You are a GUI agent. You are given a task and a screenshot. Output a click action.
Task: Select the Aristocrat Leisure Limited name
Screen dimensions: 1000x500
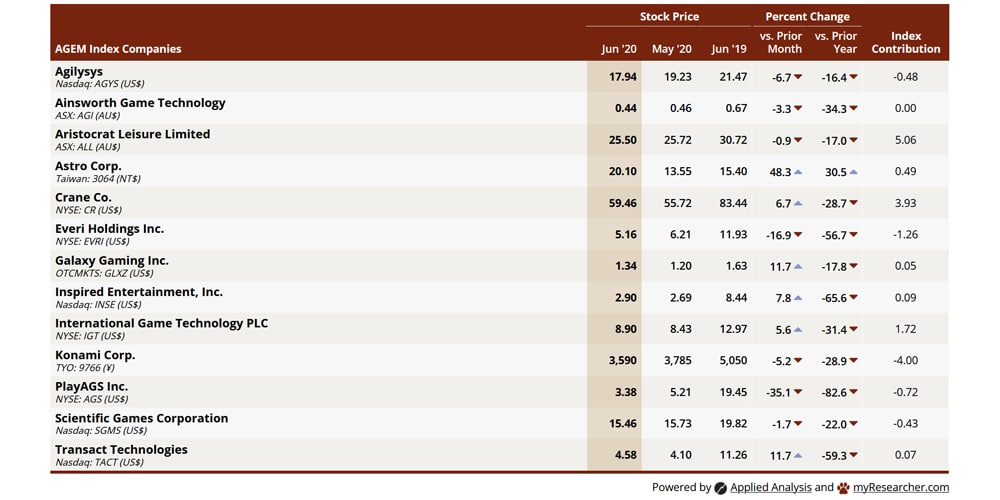133,134
